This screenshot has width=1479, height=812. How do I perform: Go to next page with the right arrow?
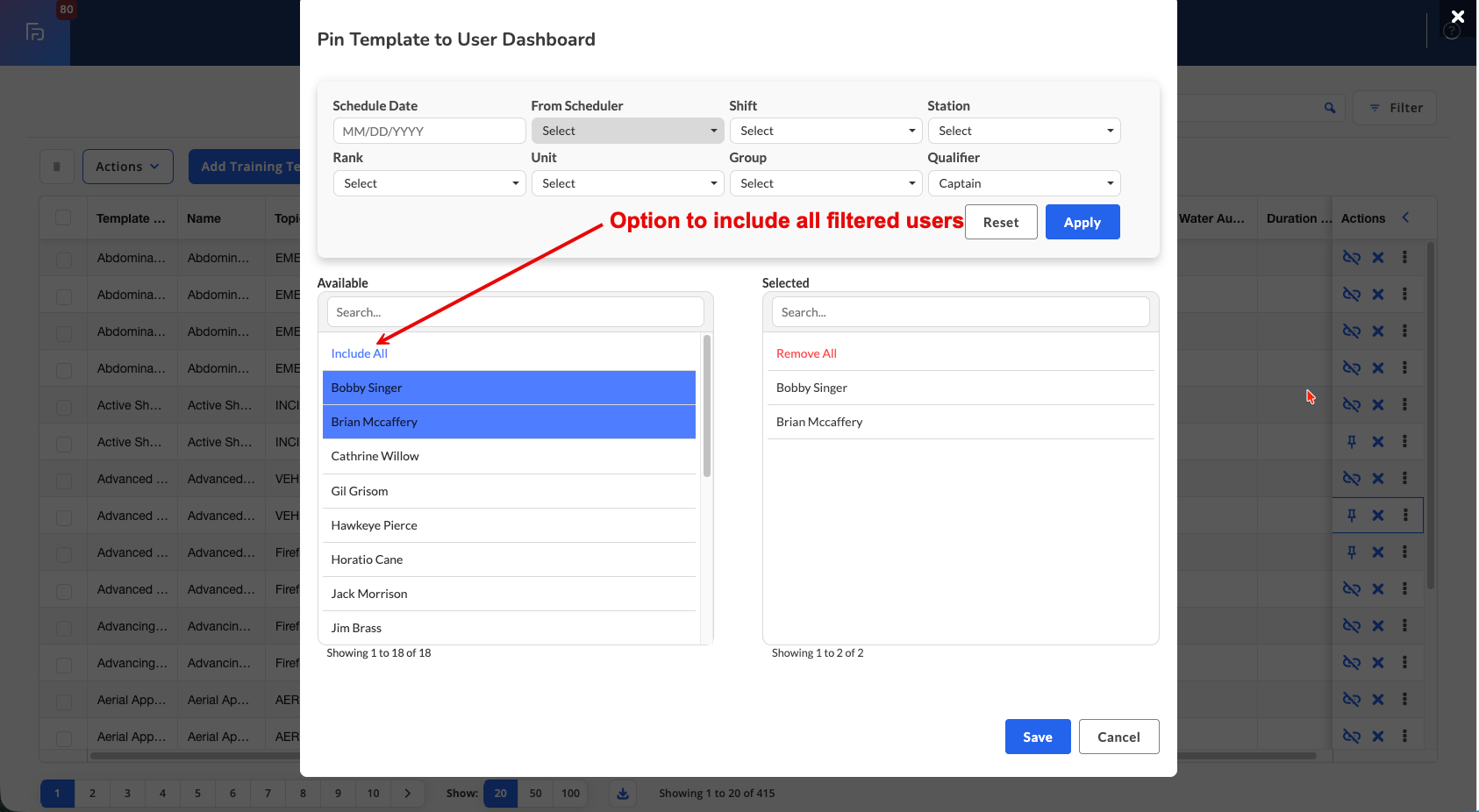[x=408, y=794]
